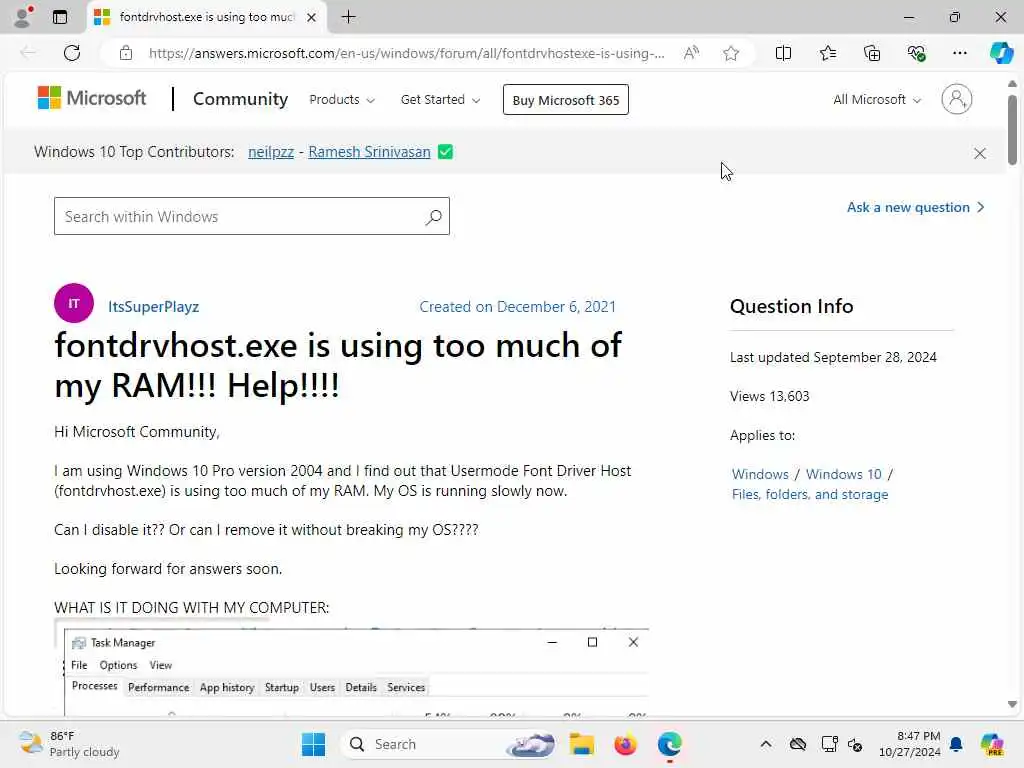Click the Last updated September 28, 2024 text
1024x768 pixels.
[x=833, y=357]
